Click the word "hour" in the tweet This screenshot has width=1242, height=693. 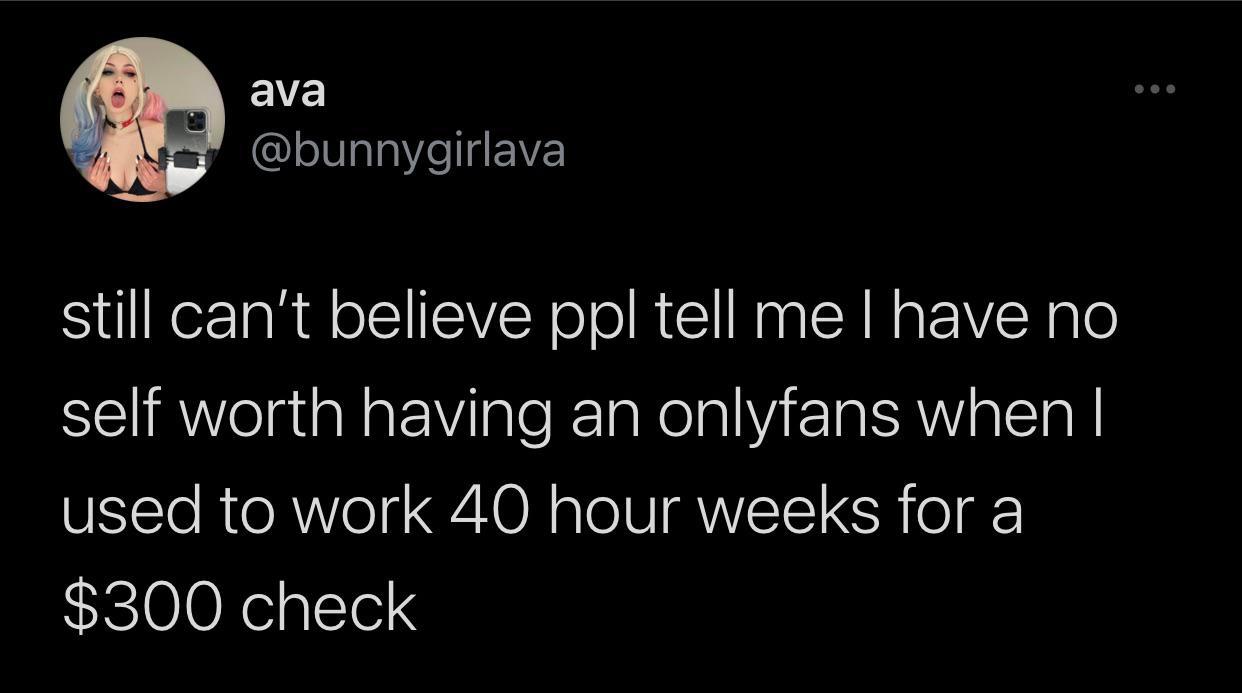619,512
